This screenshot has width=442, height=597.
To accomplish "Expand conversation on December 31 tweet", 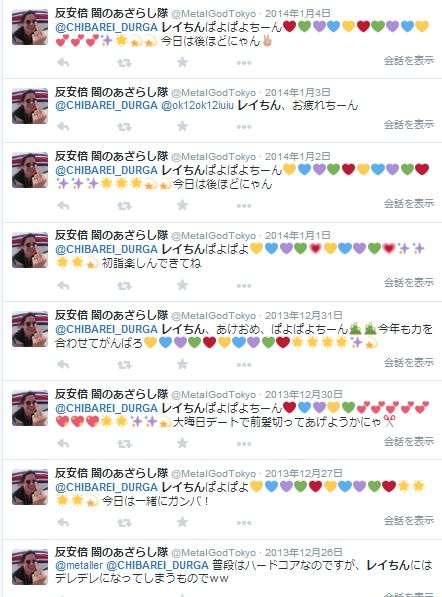I will point(408,362).
